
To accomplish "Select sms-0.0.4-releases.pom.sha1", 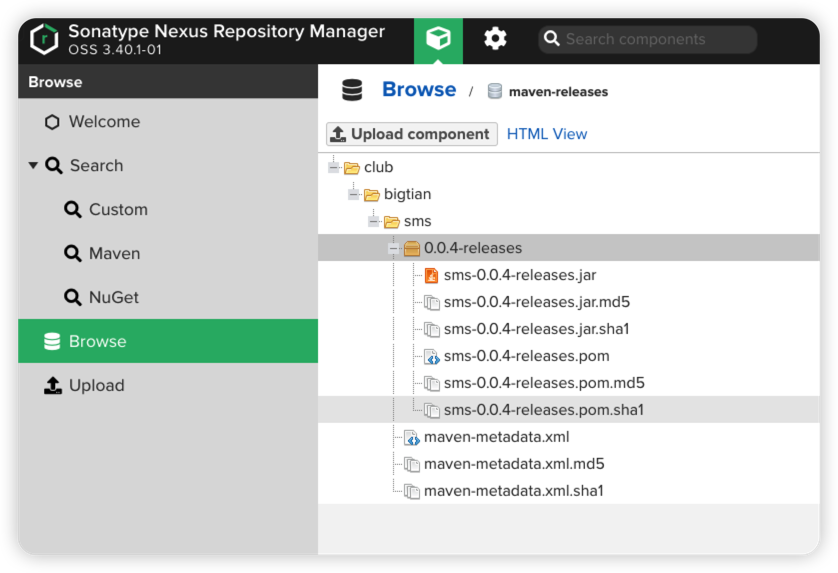I will tap(569, 409).
